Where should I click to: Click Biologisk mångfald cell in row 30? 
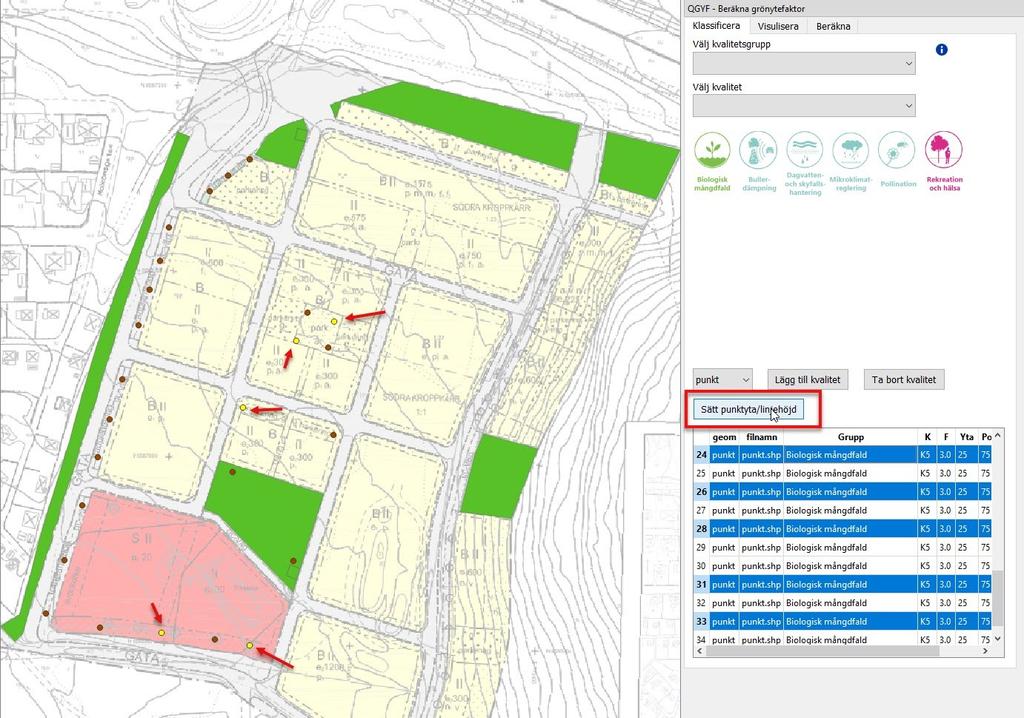click(850, 566)
